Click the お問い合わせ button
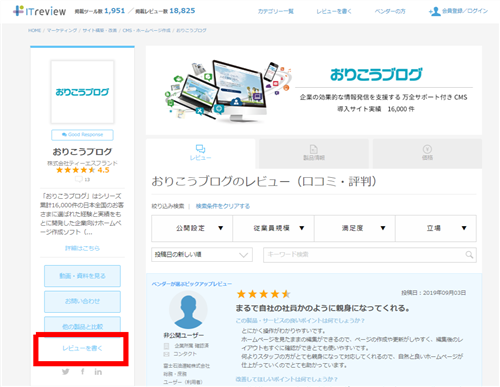 pos(82,301)
